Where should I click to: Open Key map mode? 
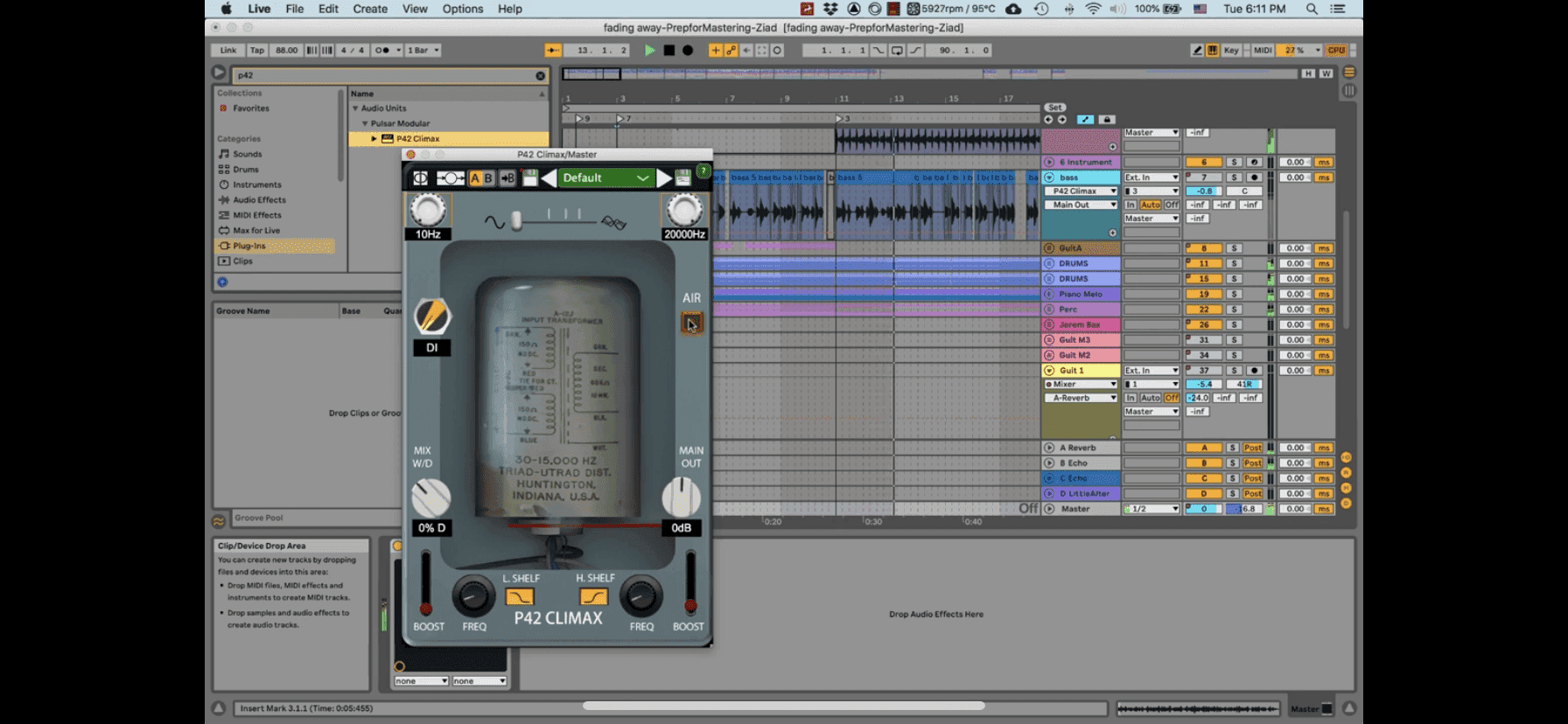coord(1231,50)
